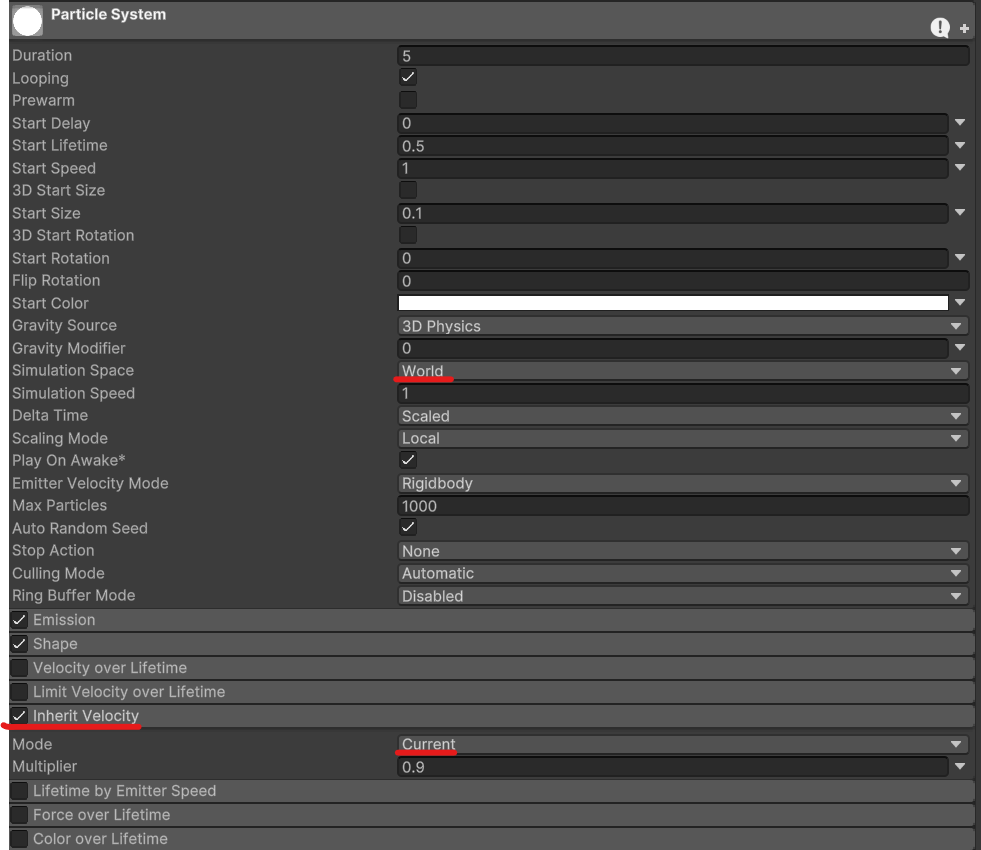Open the Start Lifetime curve dropdown arrow
Viewport: 981px width, 850px height.
pyautogui.click(x=961, y=145)
